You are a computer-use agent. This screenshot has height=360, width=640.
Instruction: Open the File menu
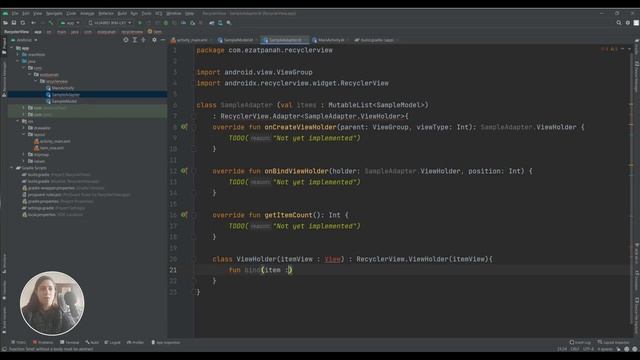[15, 13]
